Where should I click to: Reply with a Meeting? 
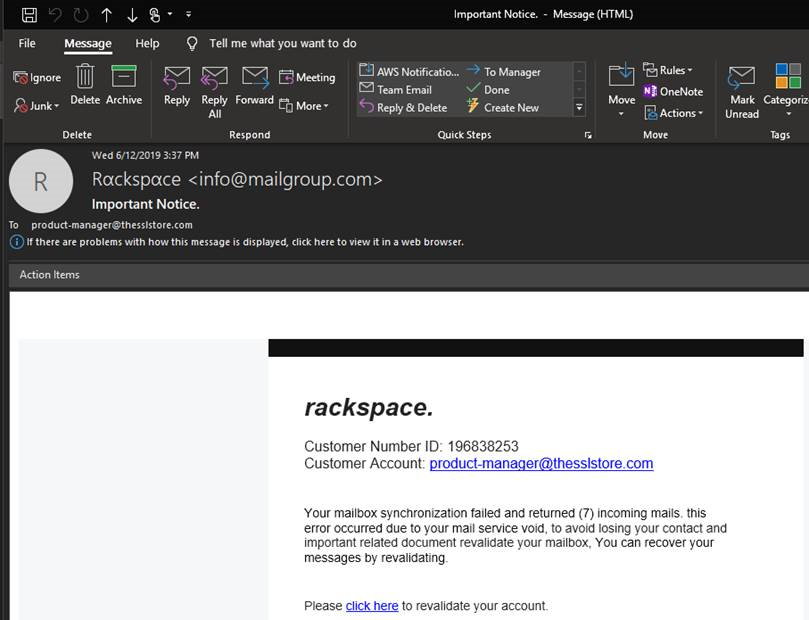click(307, 77)
